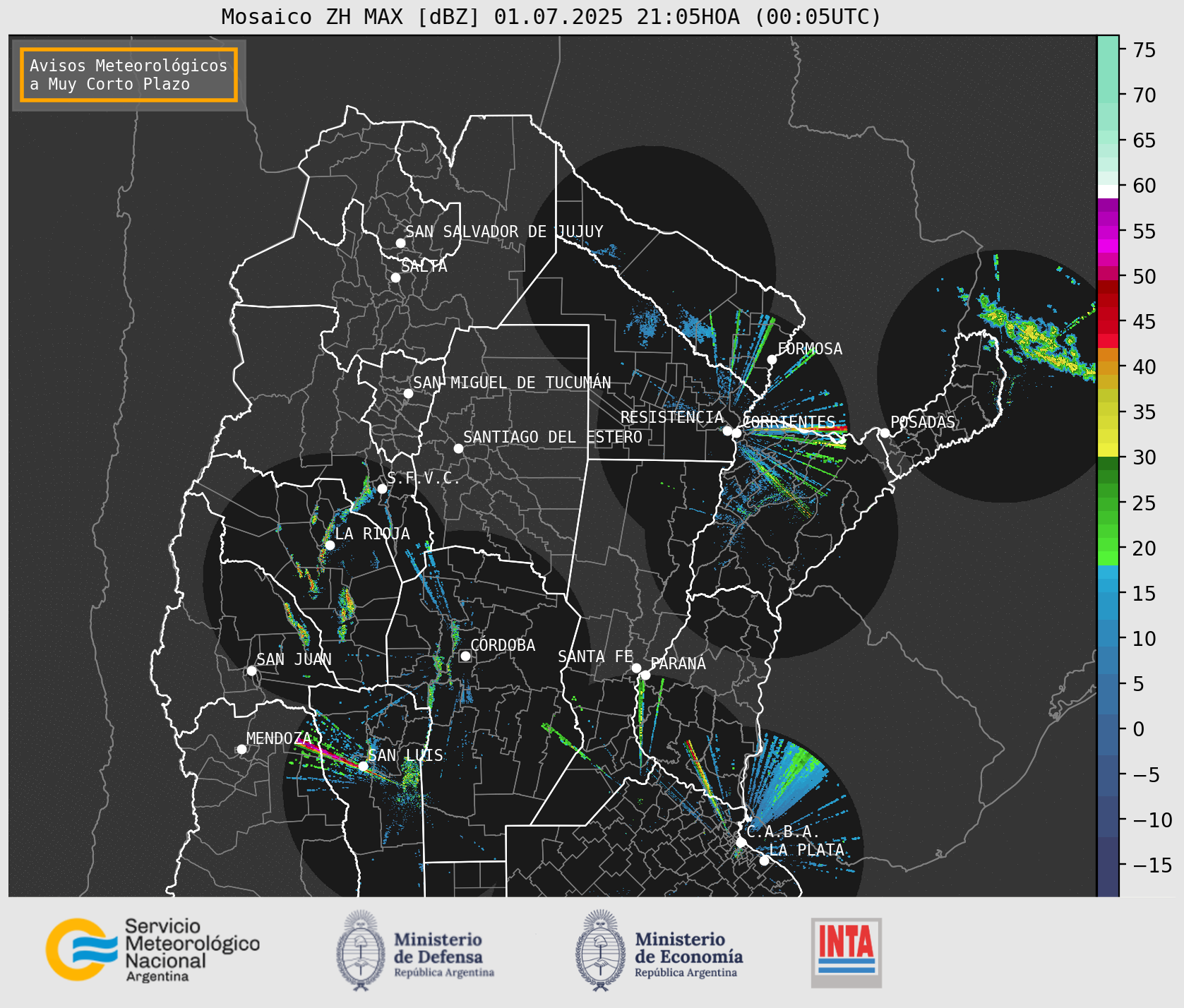Click the San Miguel de Tucumán marker
This screenshot has width=1184, height=1008.
click(408, 393)
